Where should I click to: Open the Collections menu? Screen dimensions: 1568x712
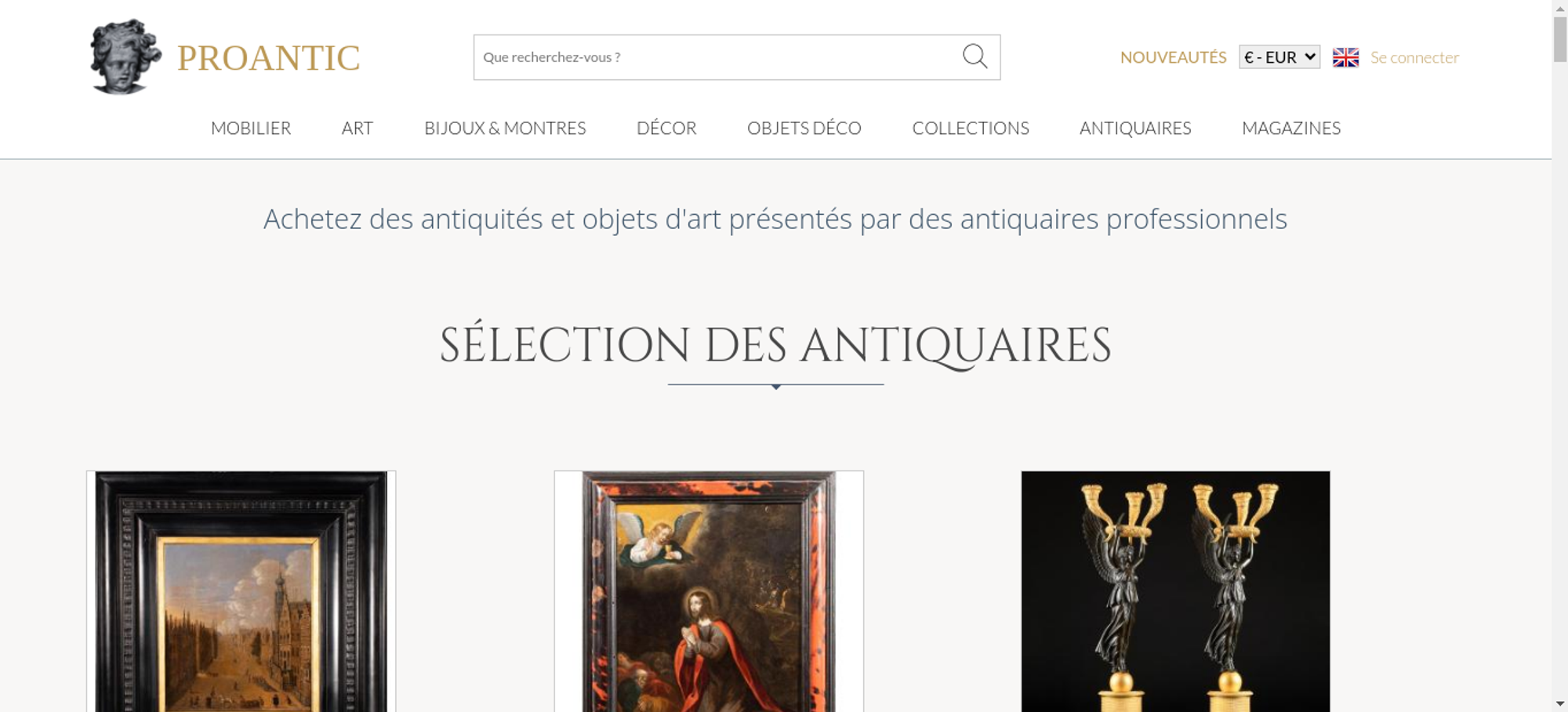pyautogui.click(x=971, y=128)
